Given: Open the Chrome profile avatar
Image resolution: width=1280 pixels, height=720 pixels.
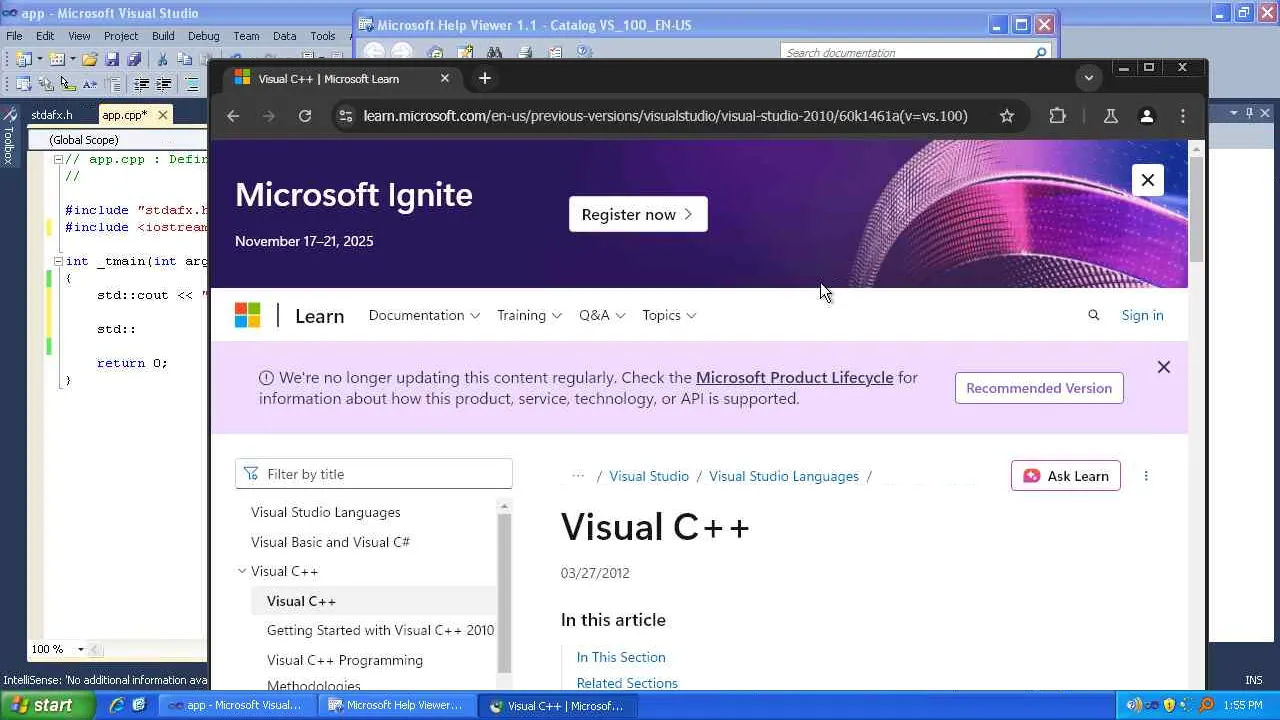Looking at the screenshot, I should click(x=1147, y=116).
